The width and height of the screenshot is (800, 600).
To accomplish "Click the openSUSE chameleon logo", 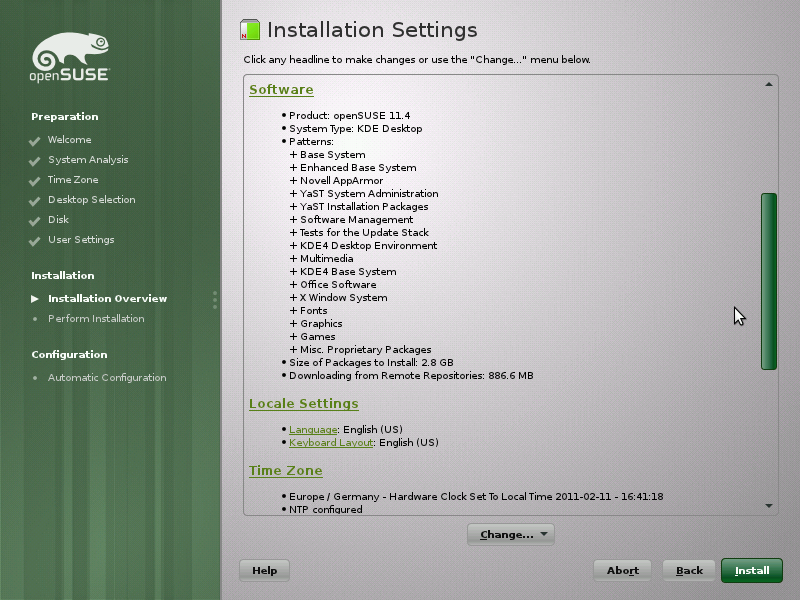I will (70, 57).
